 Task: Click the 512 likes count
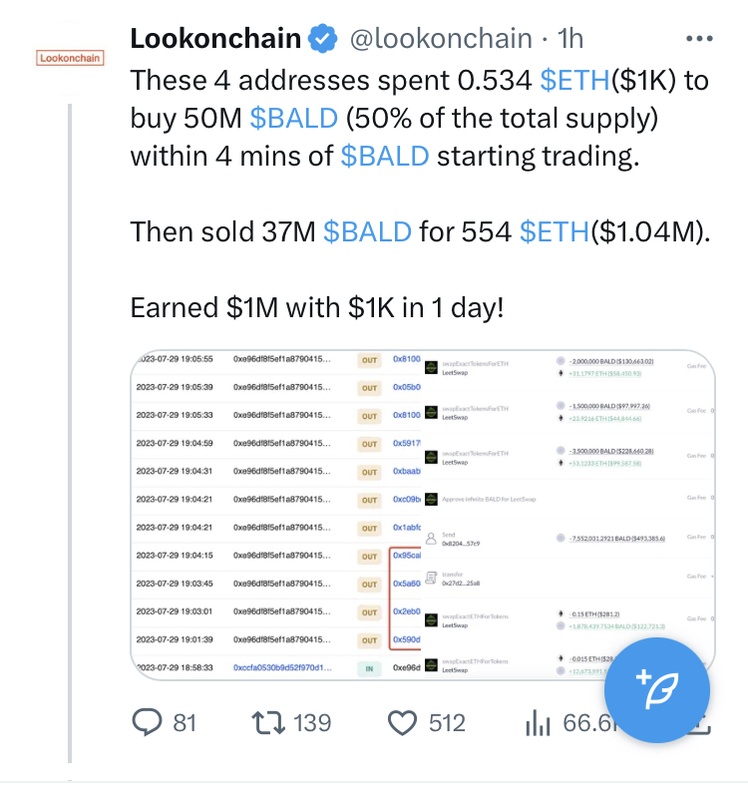point(447,722)
